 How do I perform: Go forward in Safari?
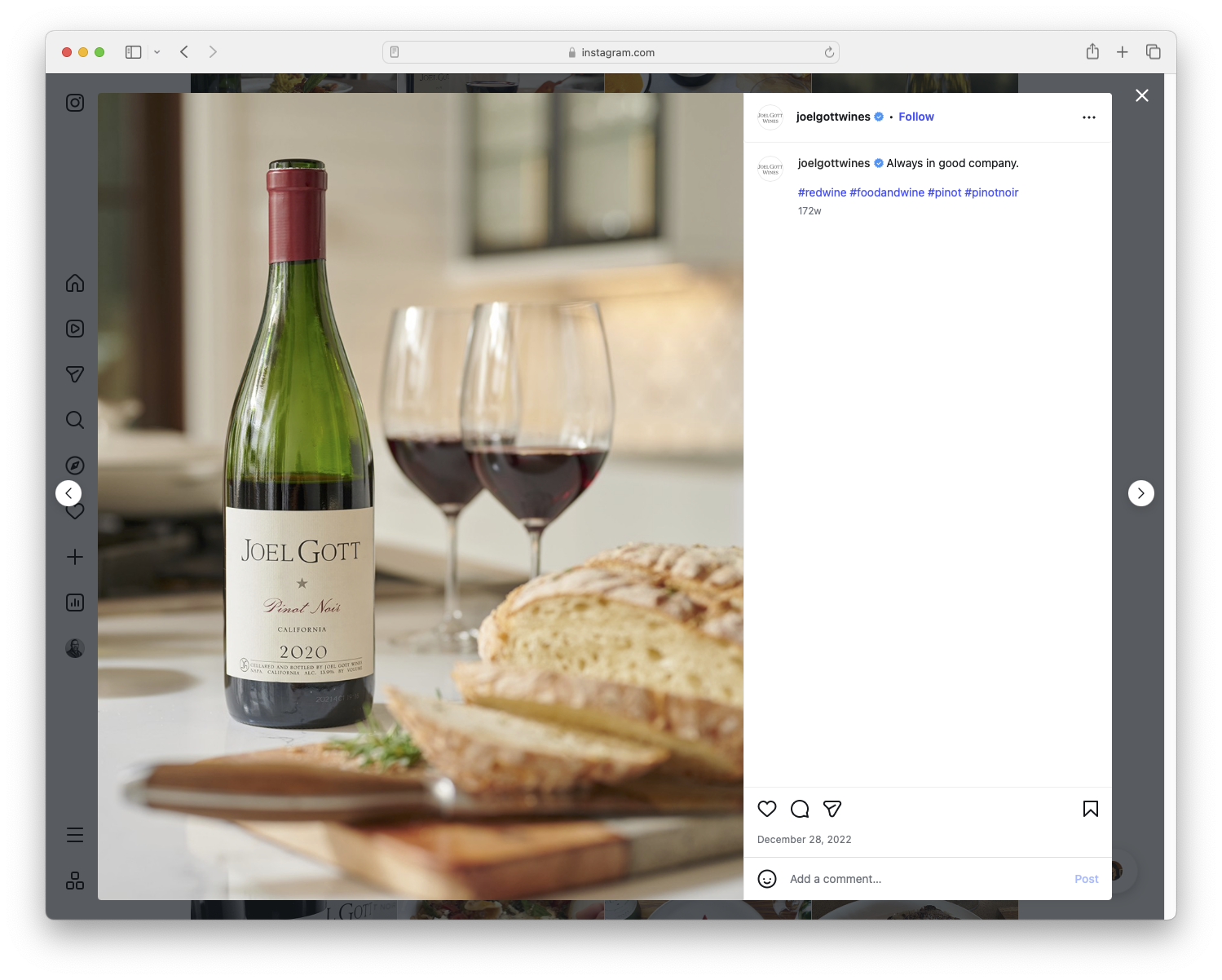coord(213,52)
